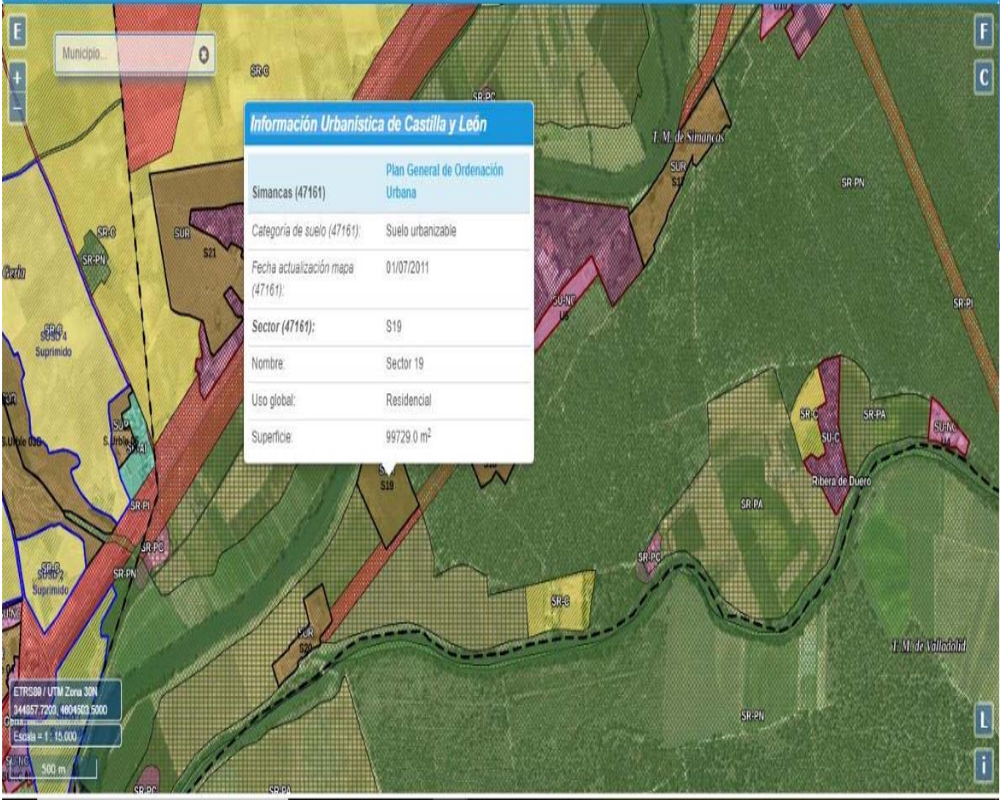
Task: Click the Residencial use value
Action: point(408,400)
